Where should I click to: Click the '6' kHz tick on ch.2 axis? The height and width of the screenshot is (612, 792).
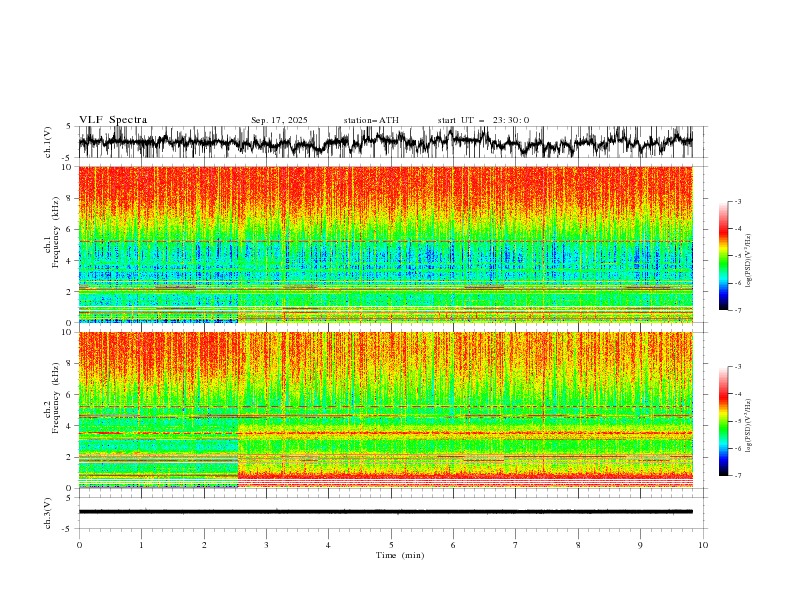[x=69, y=395]
